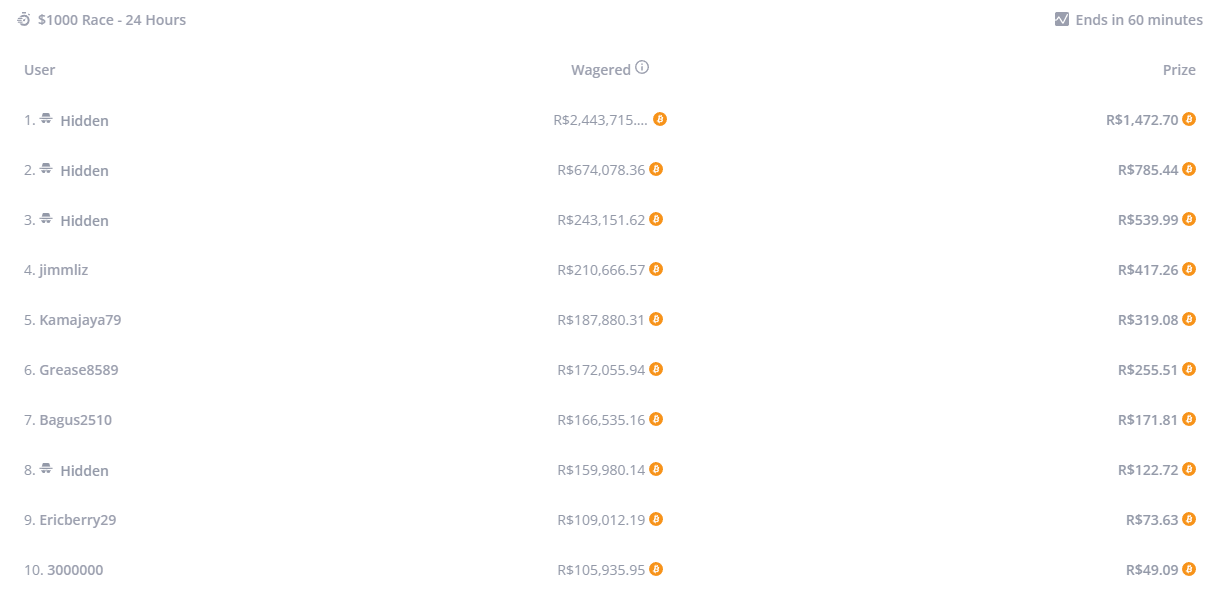Open Bagus2510's user profile
Image resolution: width=1215 pixels, height=594 pixels.
[76, 420]
